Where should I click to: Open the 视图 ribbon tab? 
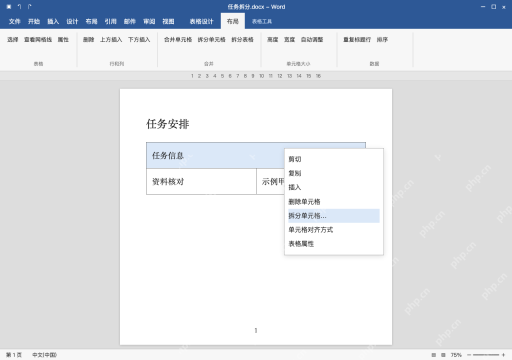(168, 21)
